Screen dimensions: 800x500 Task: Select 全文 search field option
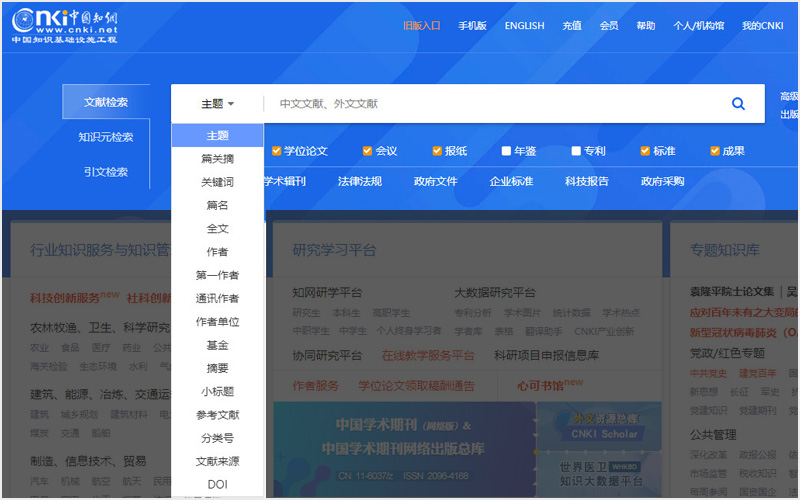pos(217,229)
